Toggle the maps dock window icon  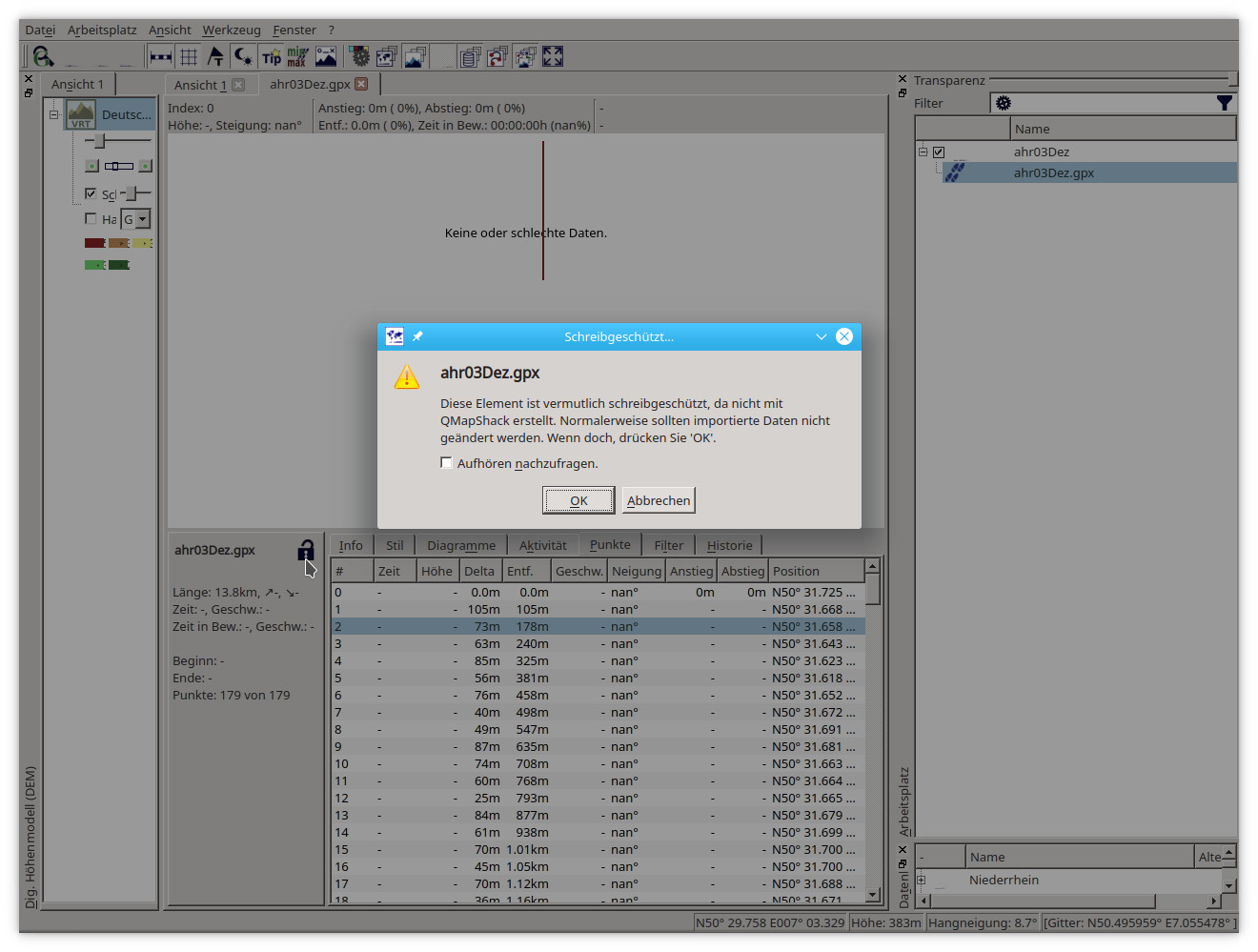tap(387, 57)
